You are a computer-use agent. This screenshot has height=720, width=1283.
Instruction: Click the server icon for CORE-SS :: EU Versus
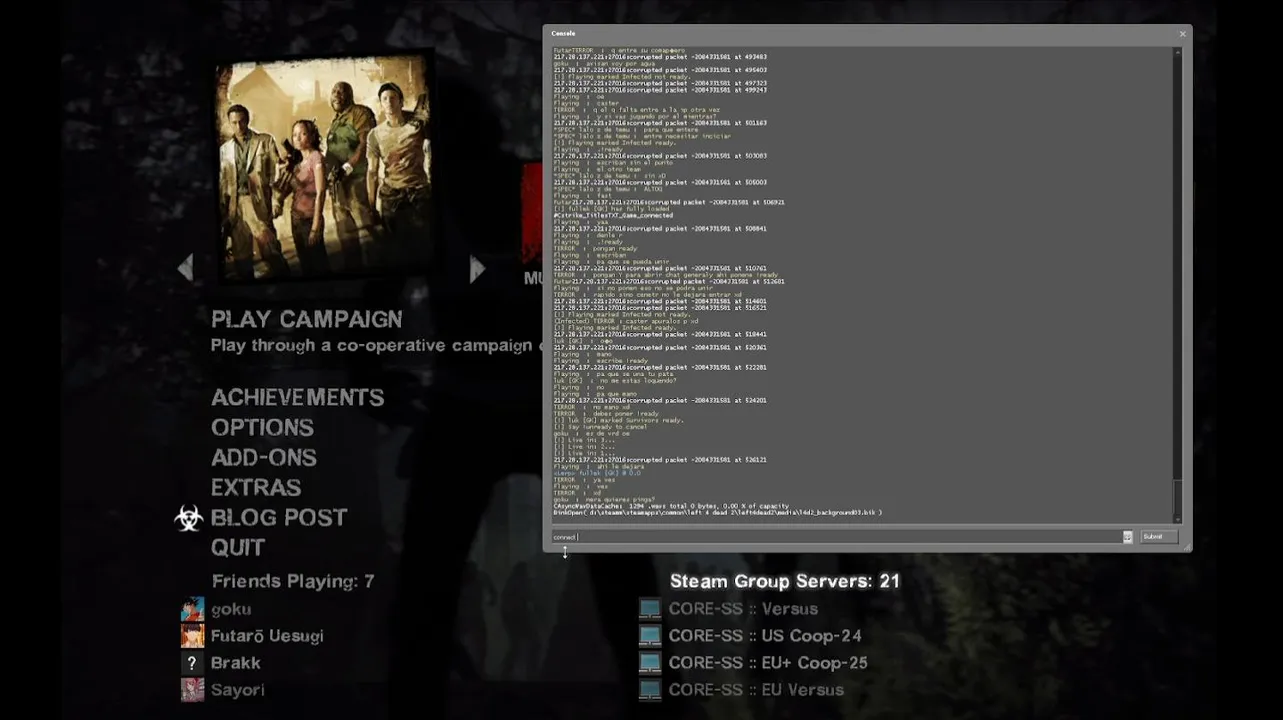click(650, 690)
